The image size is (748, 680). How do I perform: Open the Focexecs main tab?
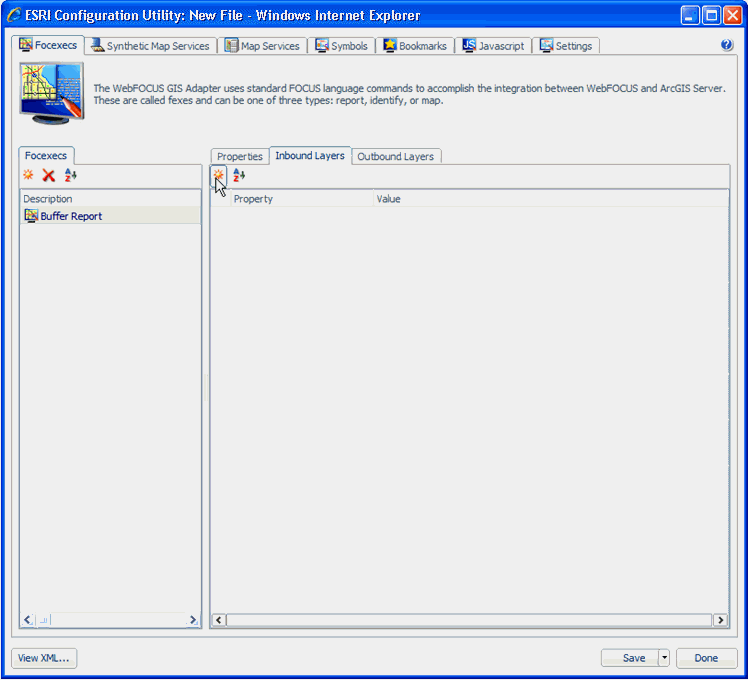[48, 45]
